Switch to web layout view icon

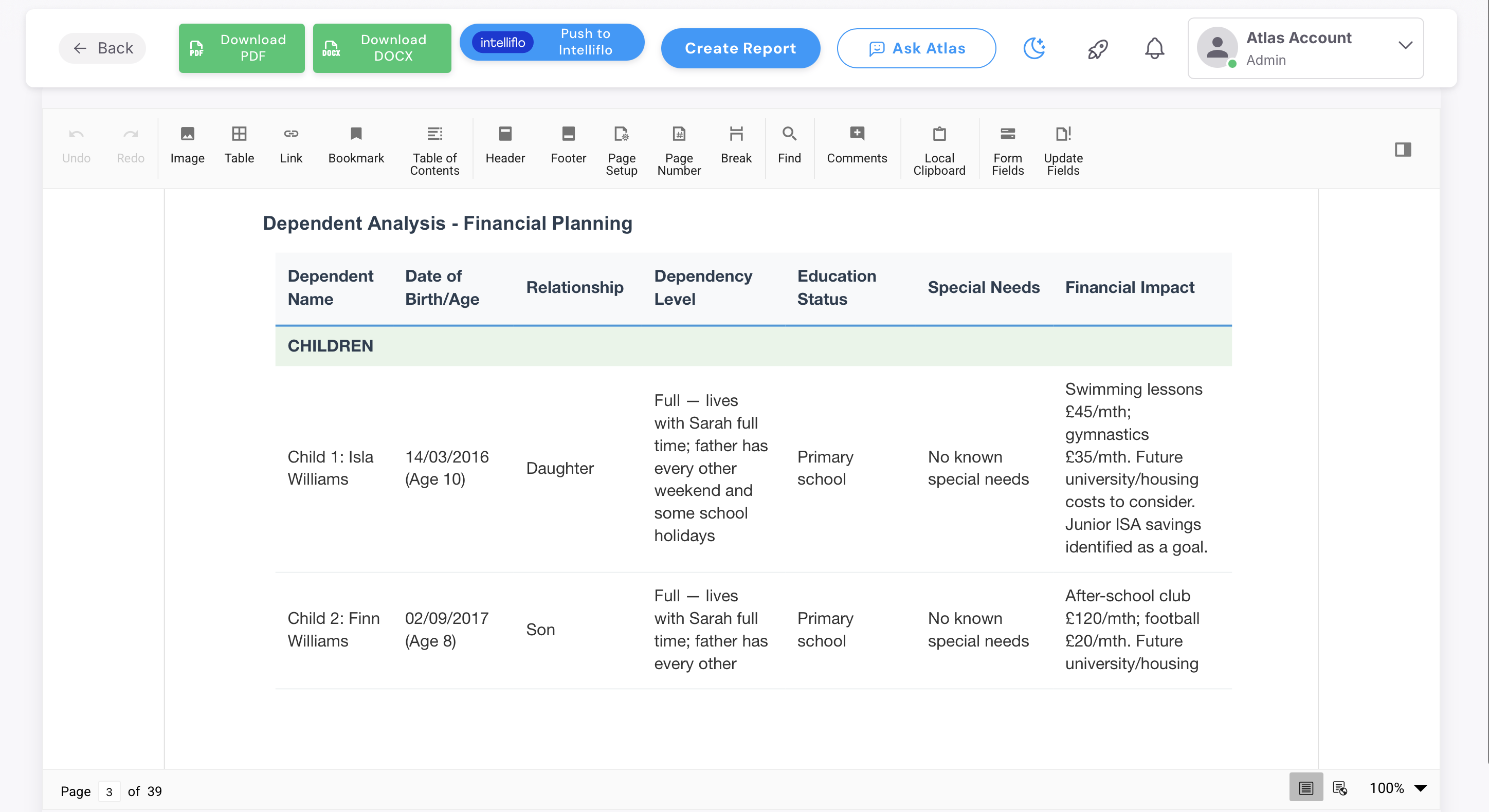[1340, 788]
